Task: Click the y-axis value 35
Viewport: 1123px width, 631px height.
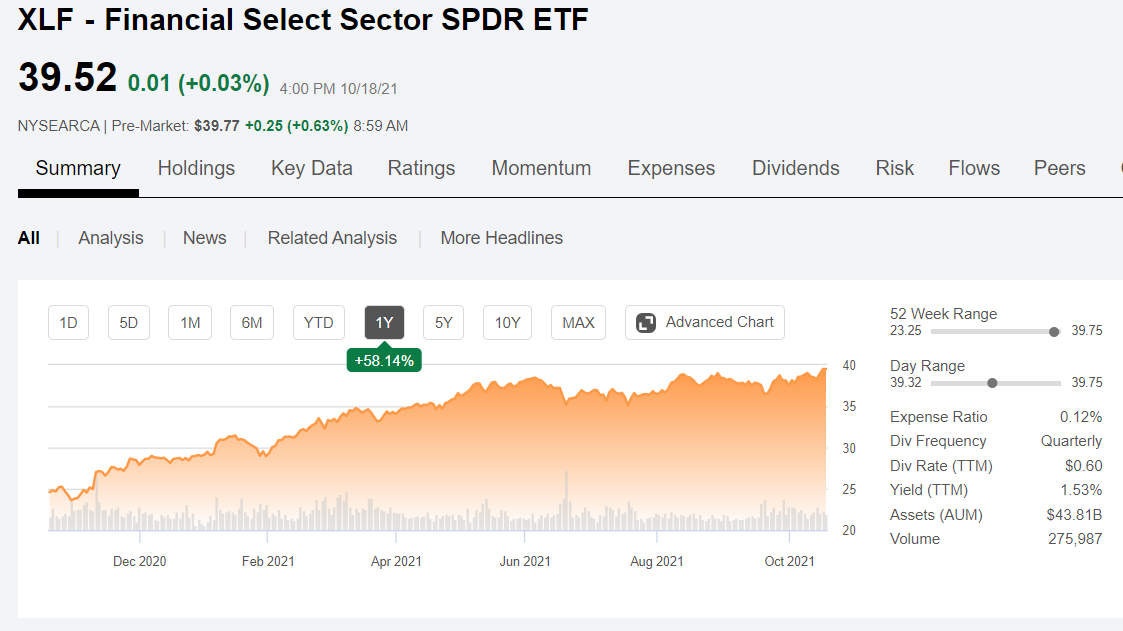Action: 849,406
